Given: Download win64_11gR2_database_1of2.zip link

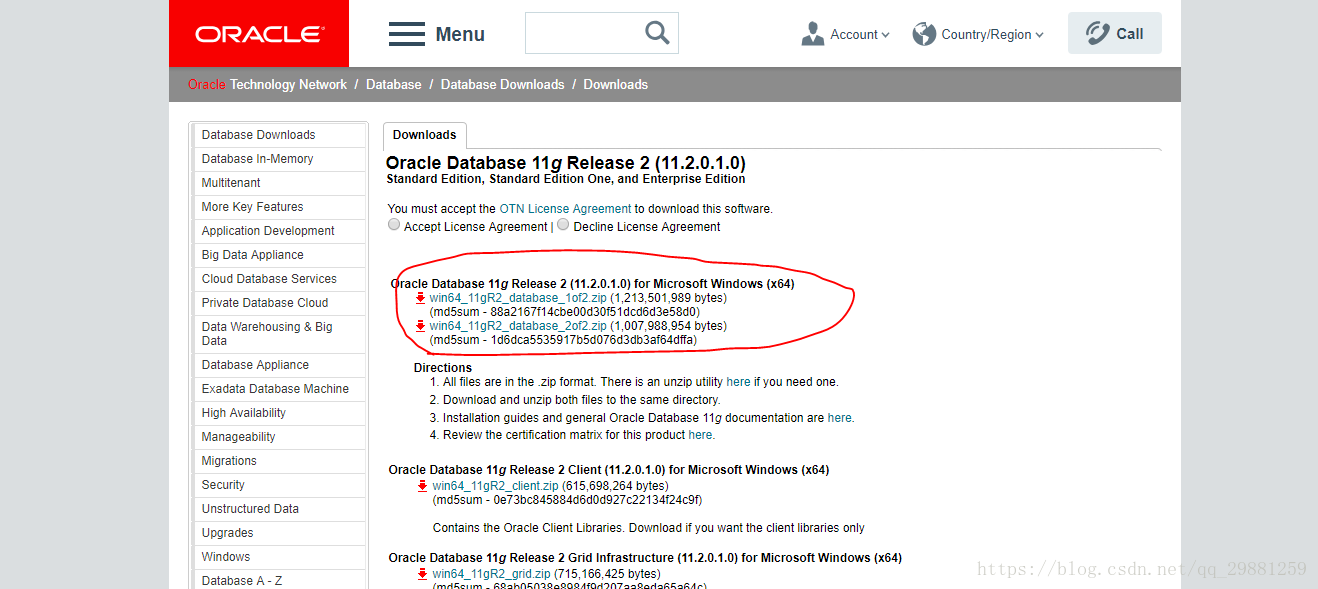Looking at the screenshot, I should tap(518, 298).
